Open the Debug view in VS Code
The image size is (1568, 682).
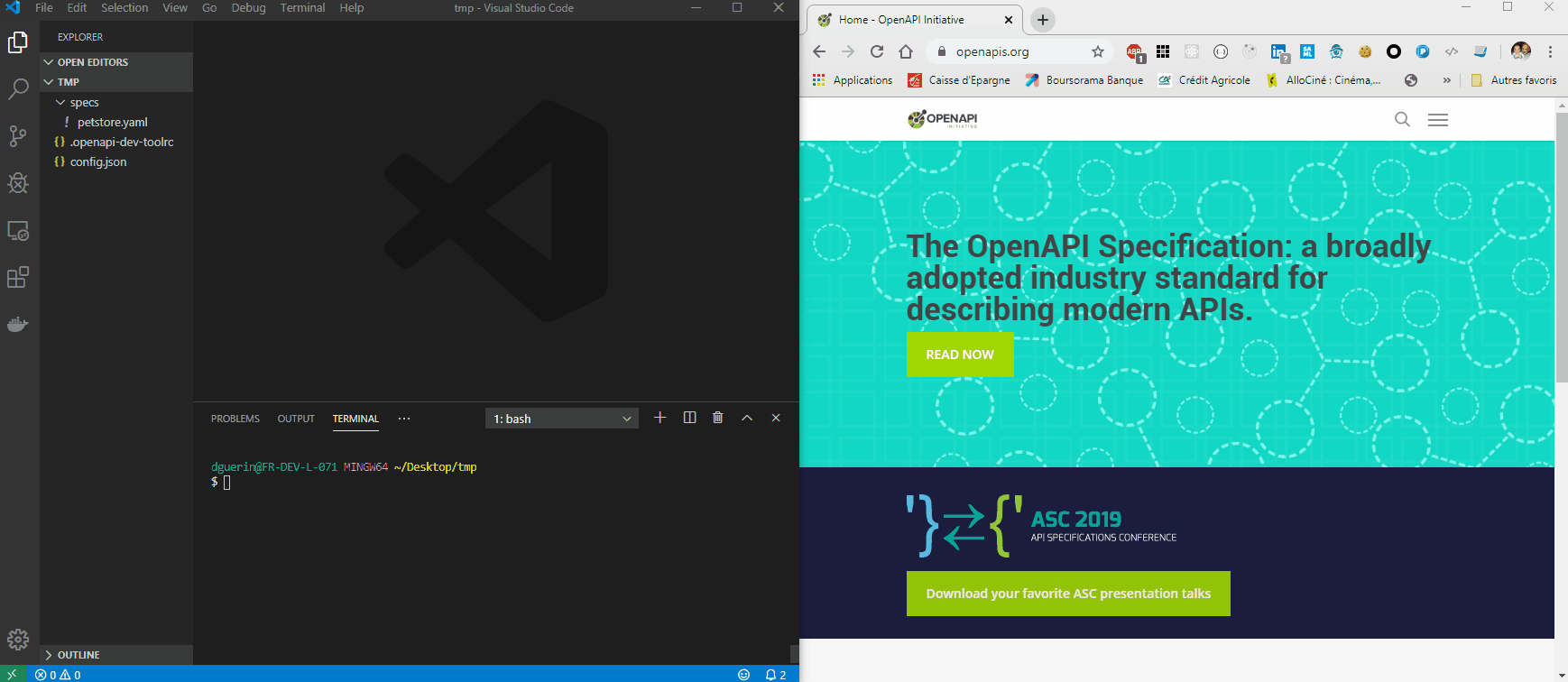tap(18, 183)
